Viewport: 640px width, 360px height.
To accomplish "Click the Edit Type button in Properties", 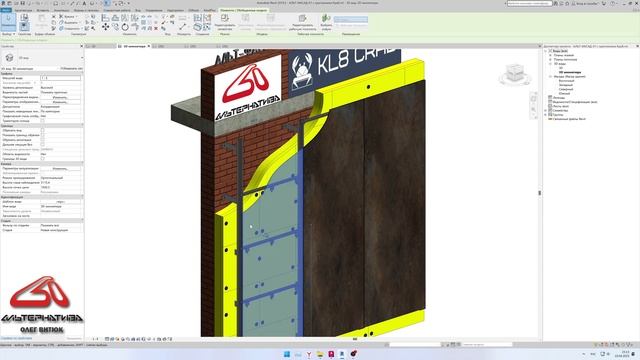I will [x=72, y=68].
